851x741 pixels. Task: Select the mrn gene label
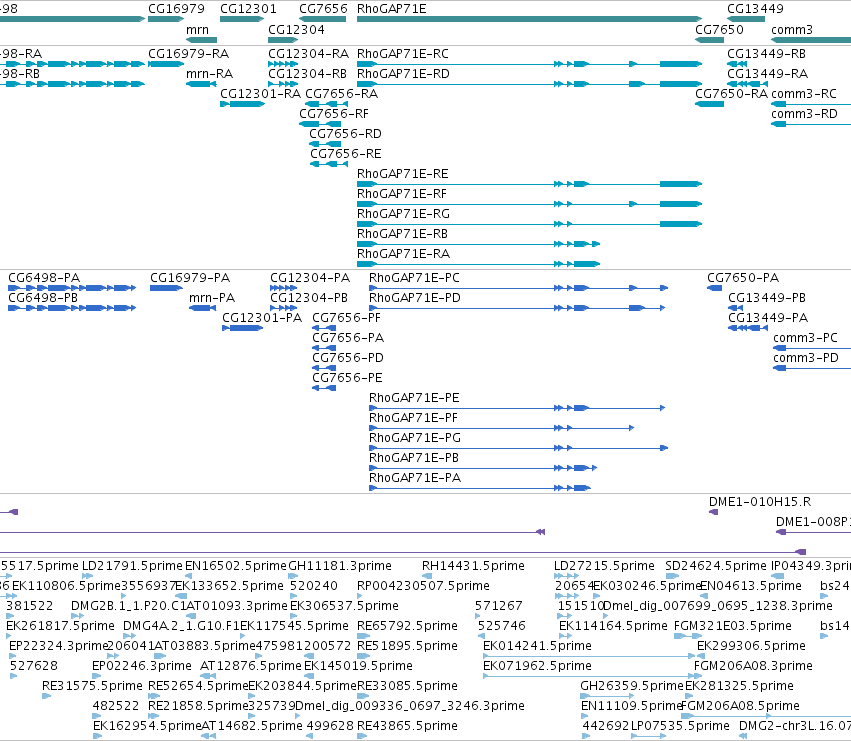pyautogui.click(x=197, y=29)
